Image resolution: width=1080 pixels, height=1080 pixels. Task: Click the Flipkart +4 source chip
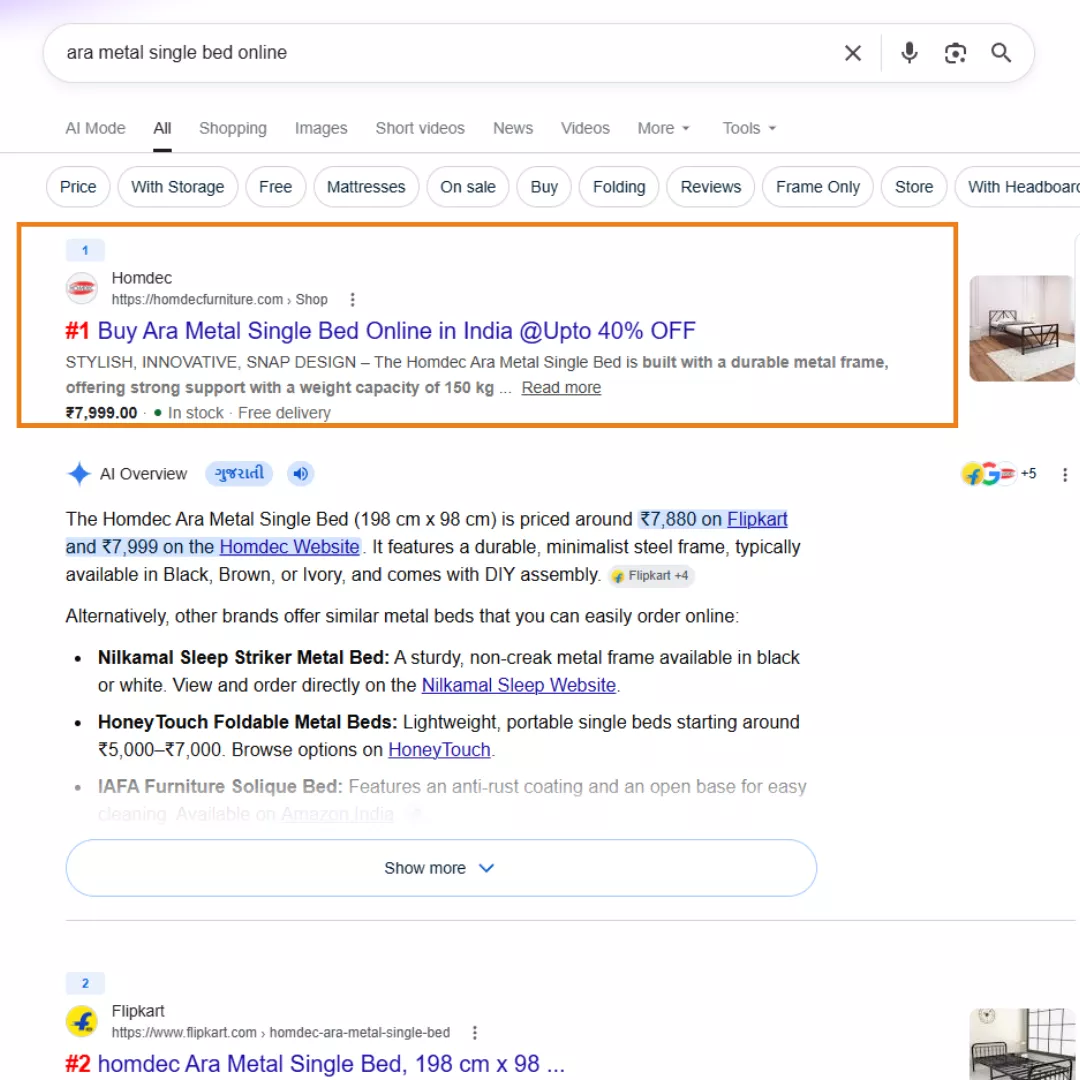tap(651, 576)
